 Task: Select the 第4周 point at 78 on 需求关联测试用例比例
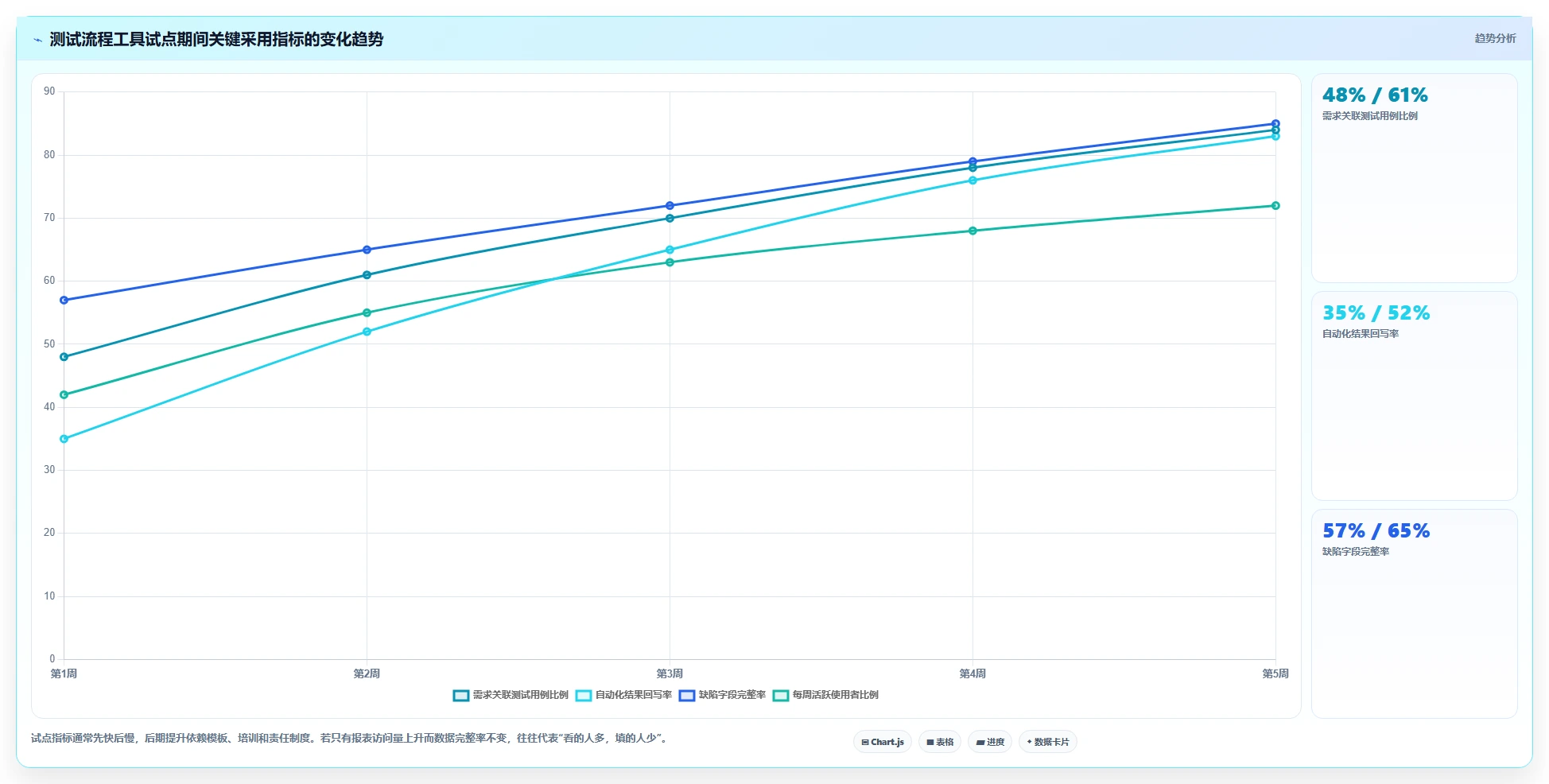tap(972, 168)
